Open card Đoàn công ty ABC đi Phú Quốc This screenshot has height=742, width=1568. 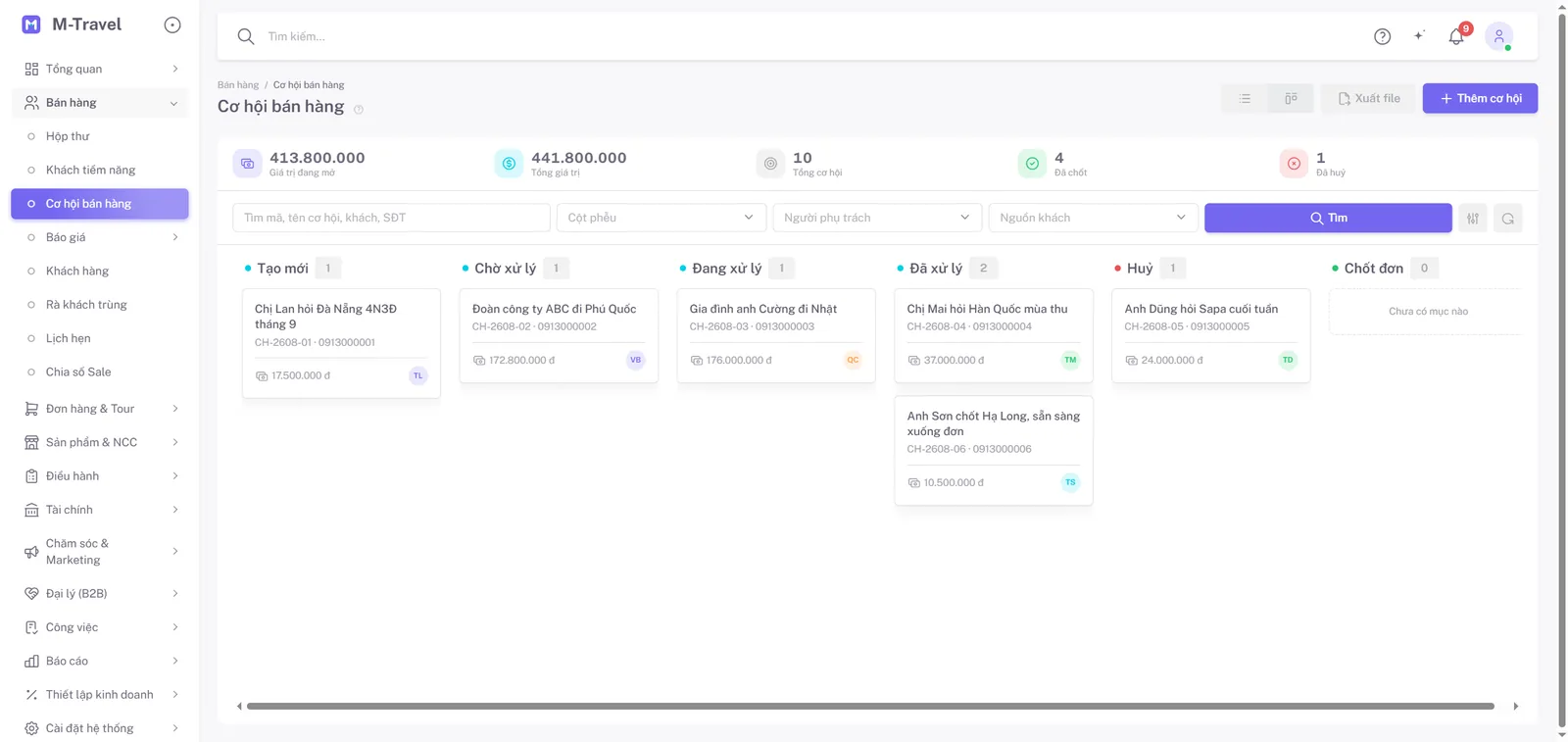pos(559,335)
